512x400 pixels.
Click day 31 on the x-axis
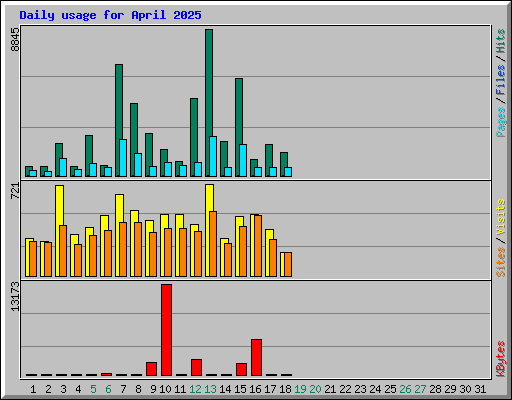point(480,389)
